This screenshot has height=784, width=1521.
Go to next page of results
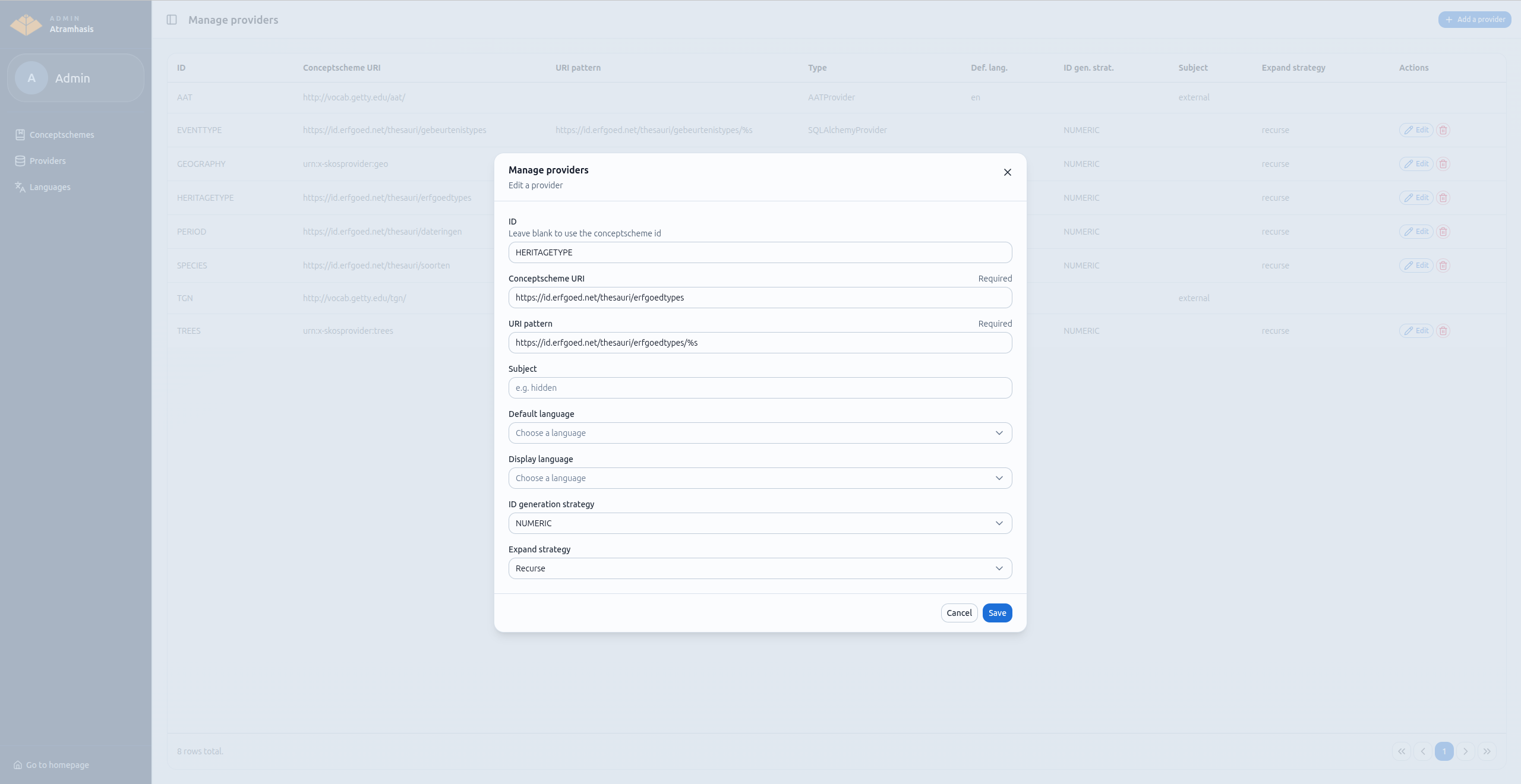(1466, 751)
